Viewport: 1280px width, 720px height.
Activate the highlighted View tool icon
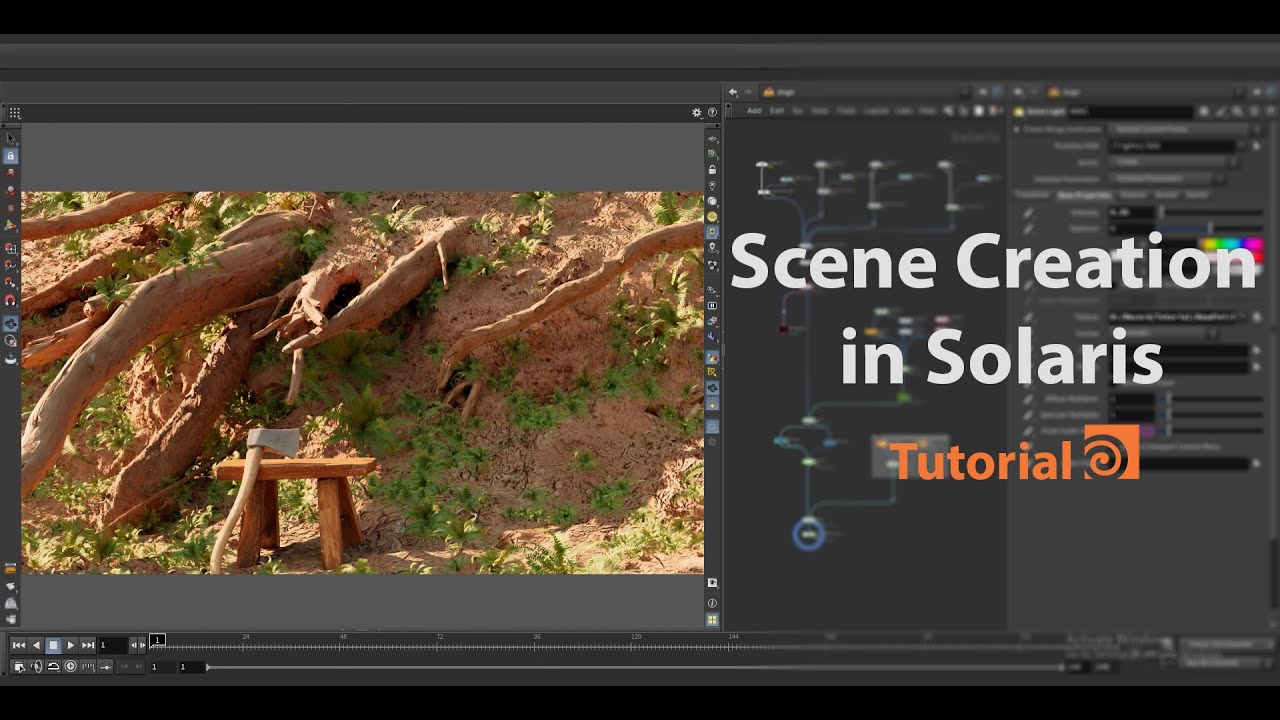11,324
